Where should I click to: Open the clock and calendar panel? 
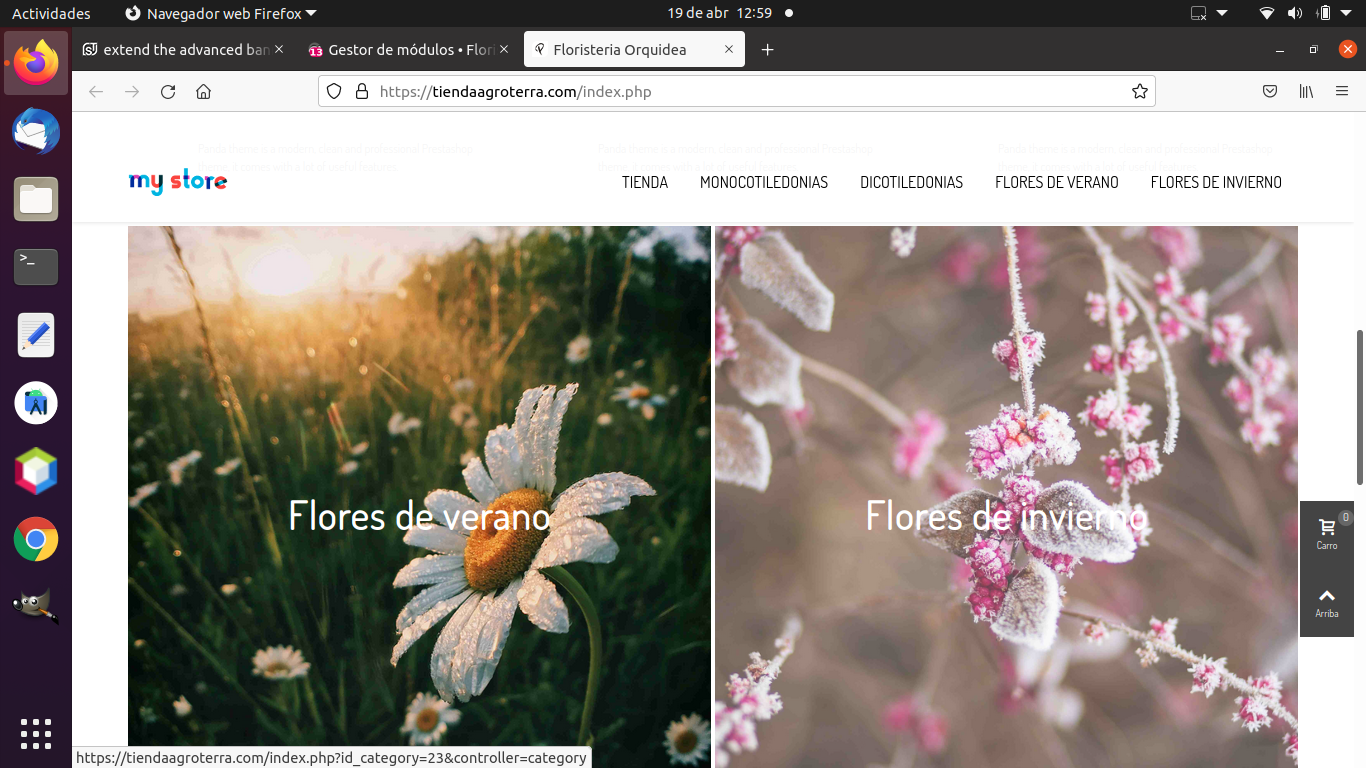[720, 13]
